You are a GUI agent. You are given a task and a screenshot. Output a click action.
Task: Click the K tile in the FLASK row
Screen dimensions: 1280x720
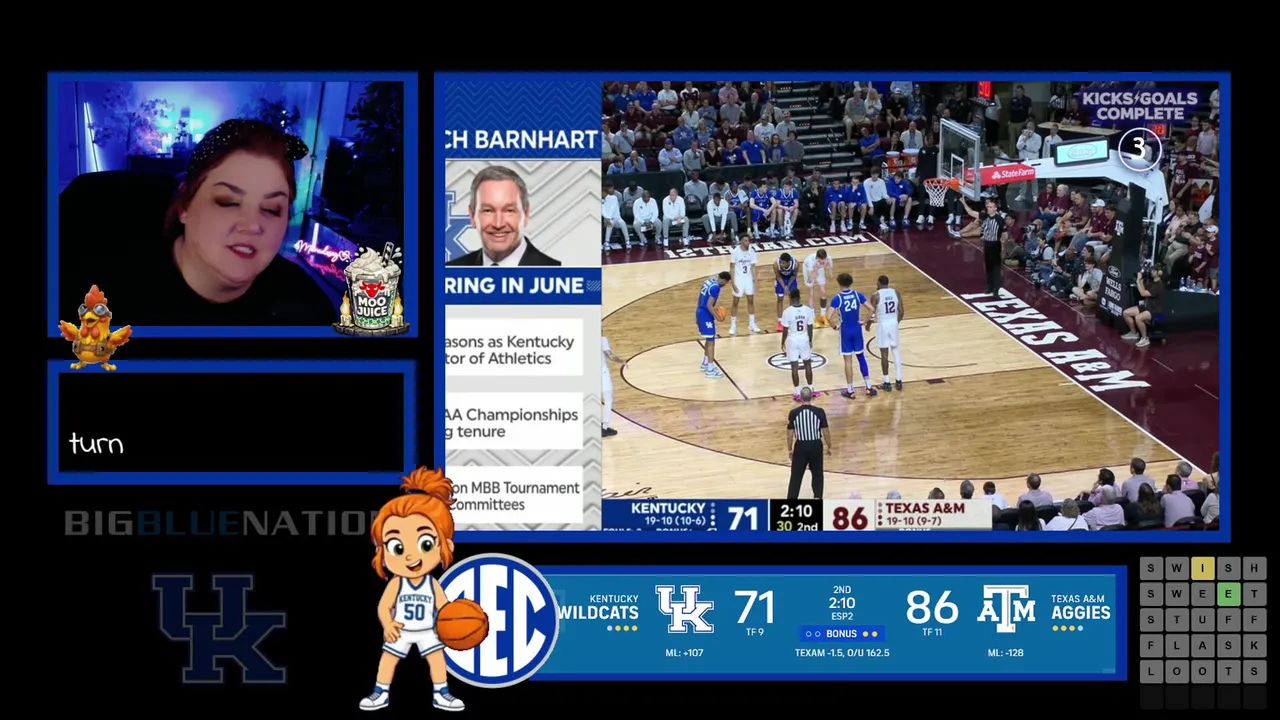1254,646
